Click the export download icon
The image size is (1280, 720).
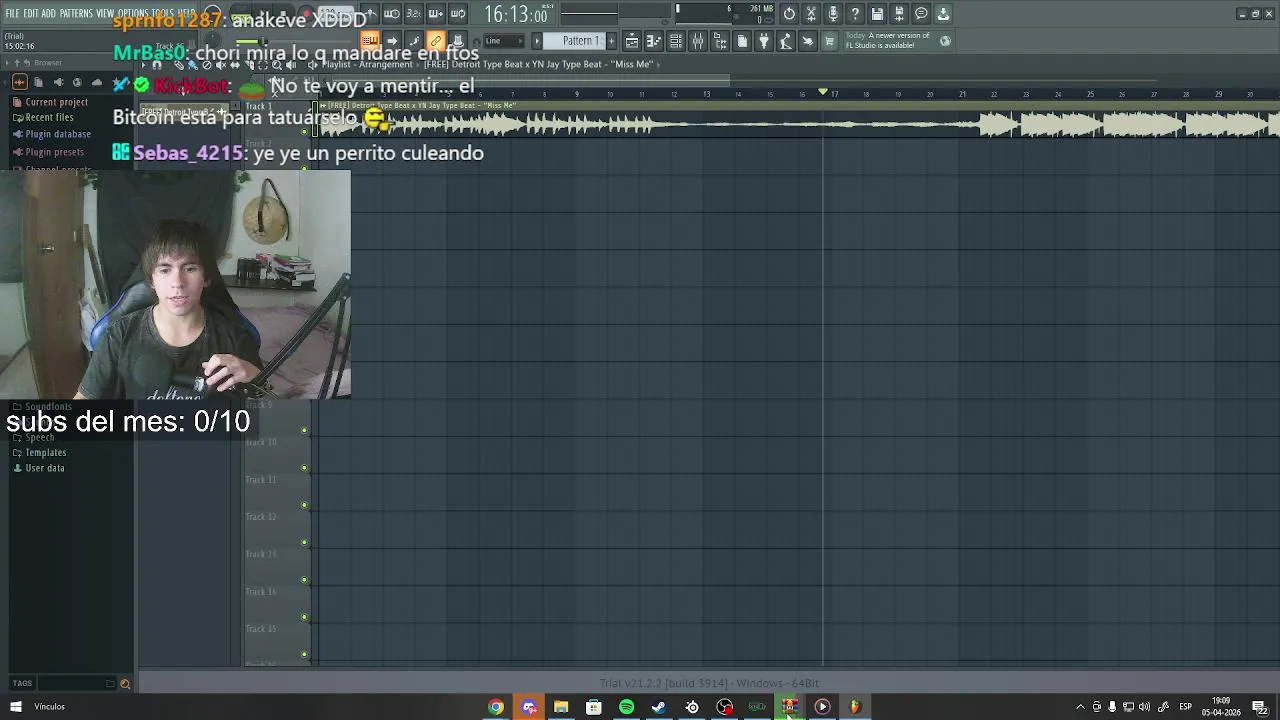(x=943, y=14)
